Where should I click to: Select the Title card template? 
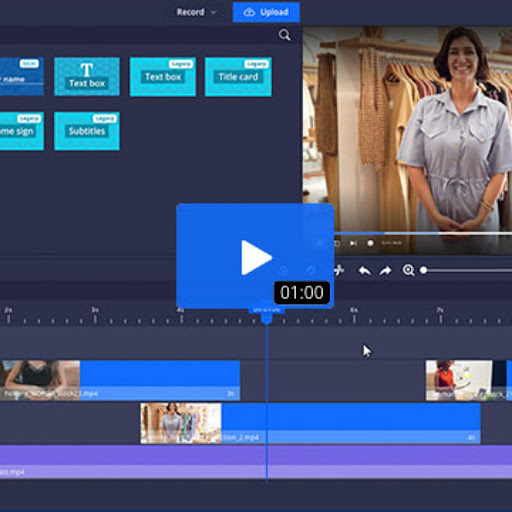tap(238, 76)
